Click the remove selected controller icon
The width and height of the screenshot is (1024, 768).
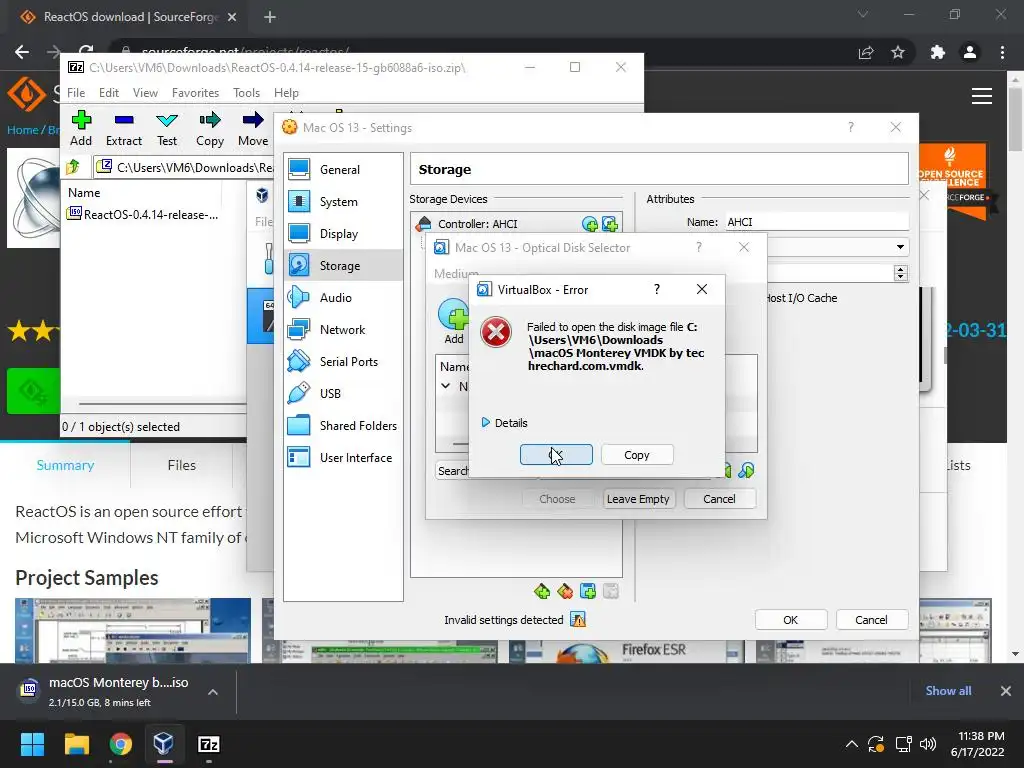(x=565, y=592)
